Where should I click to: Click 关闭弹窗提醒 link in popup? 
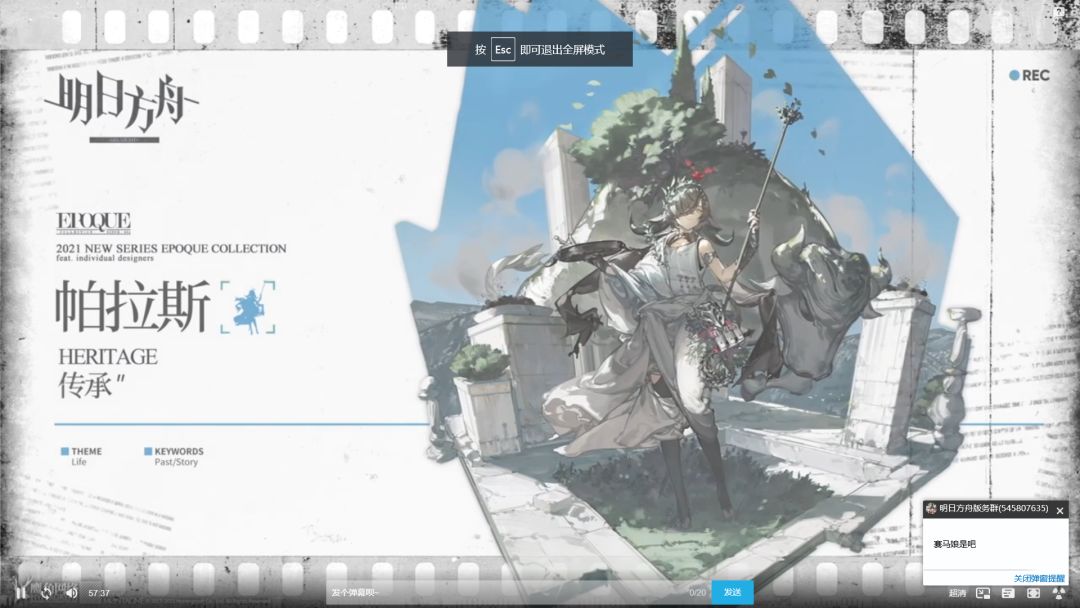coord(1039,578)
